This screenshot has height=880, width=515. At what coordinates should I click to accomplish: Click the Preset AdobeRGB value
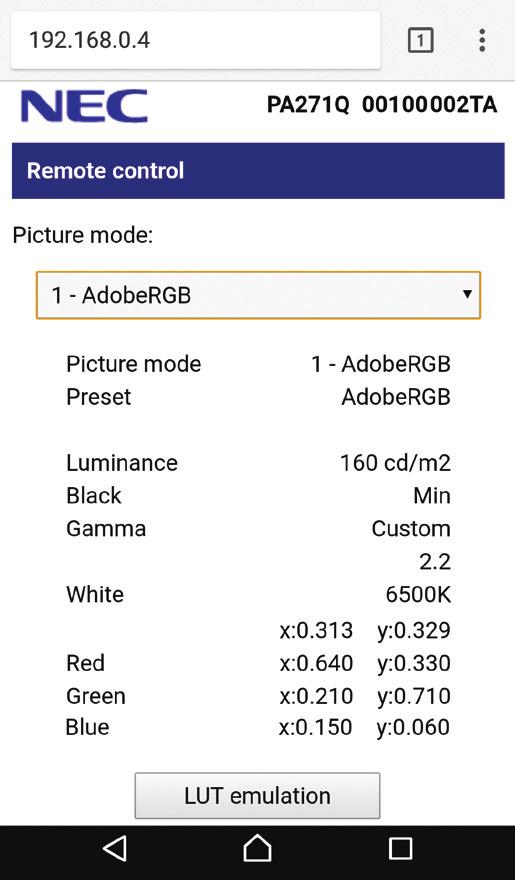[x=396, y=397]
